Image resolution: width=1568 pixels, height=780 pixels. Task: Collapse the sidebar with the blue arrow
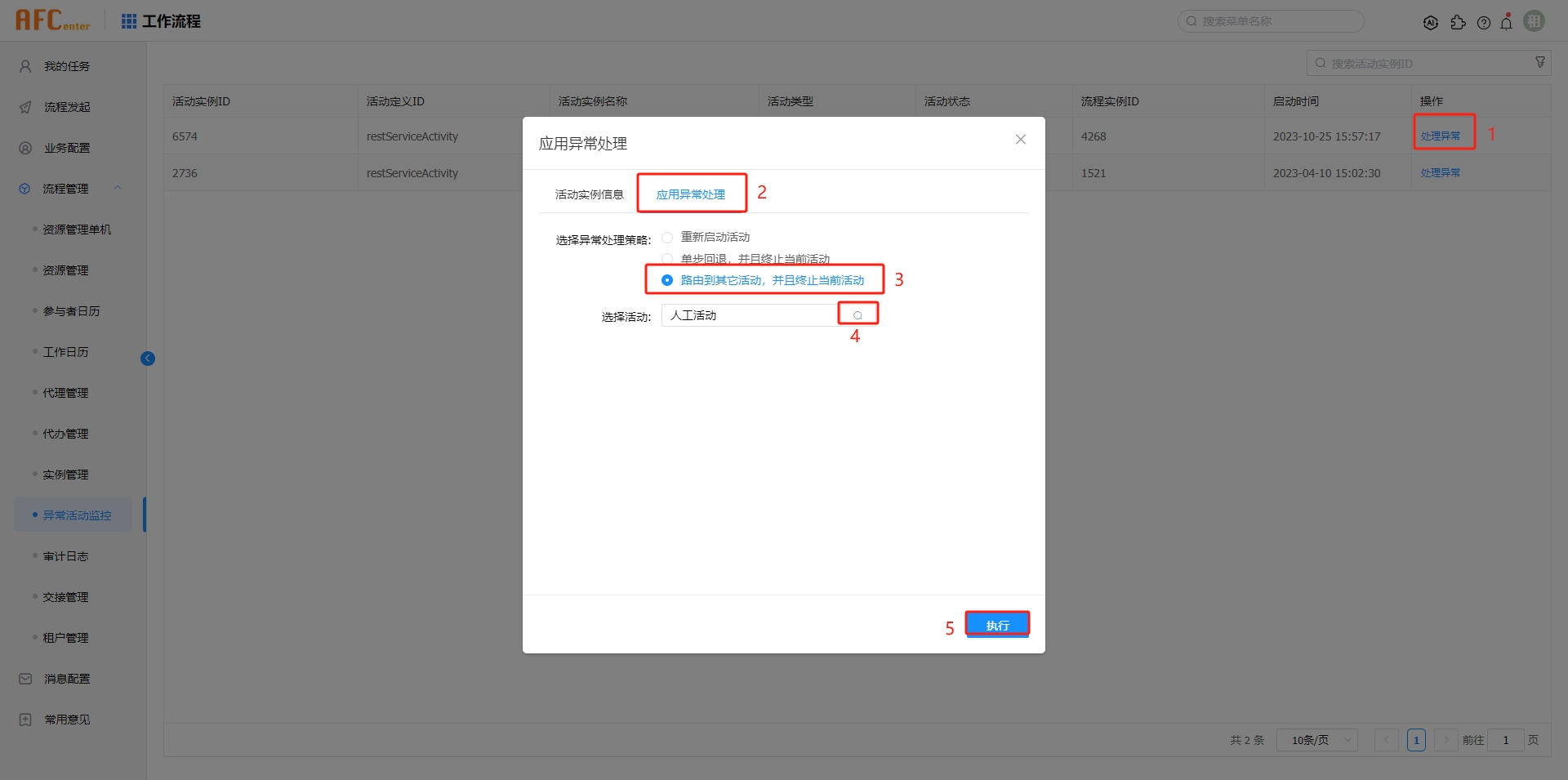click(148, 359)
